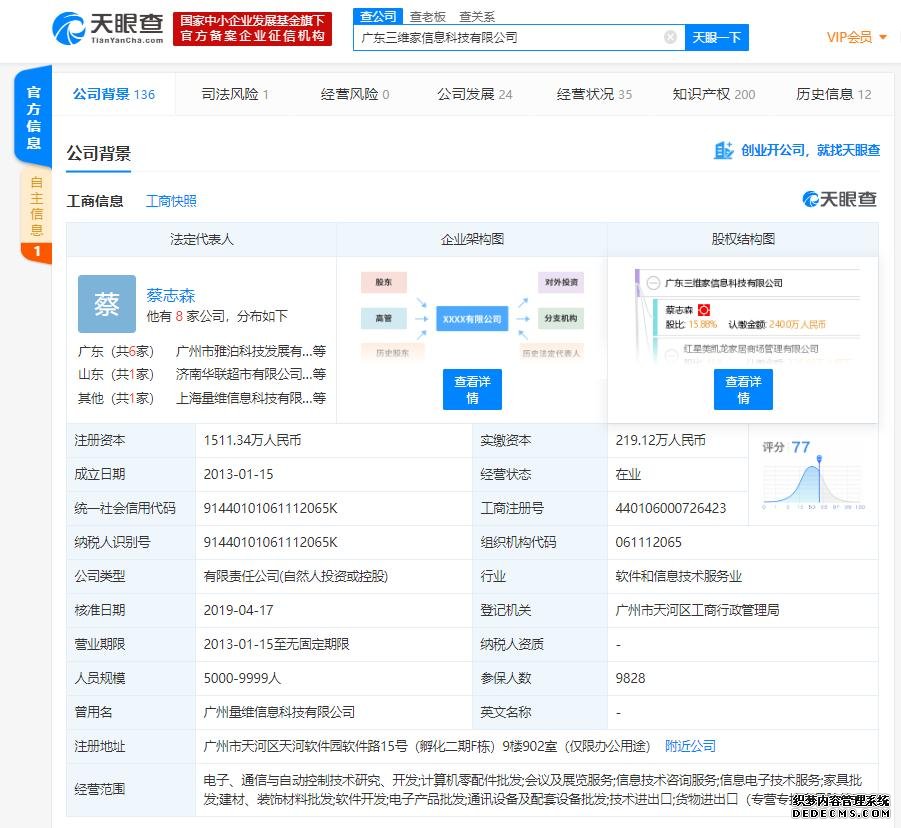Select the 查公司 search tab
This screenshot has width=901, height=828.
click(378, 17)
